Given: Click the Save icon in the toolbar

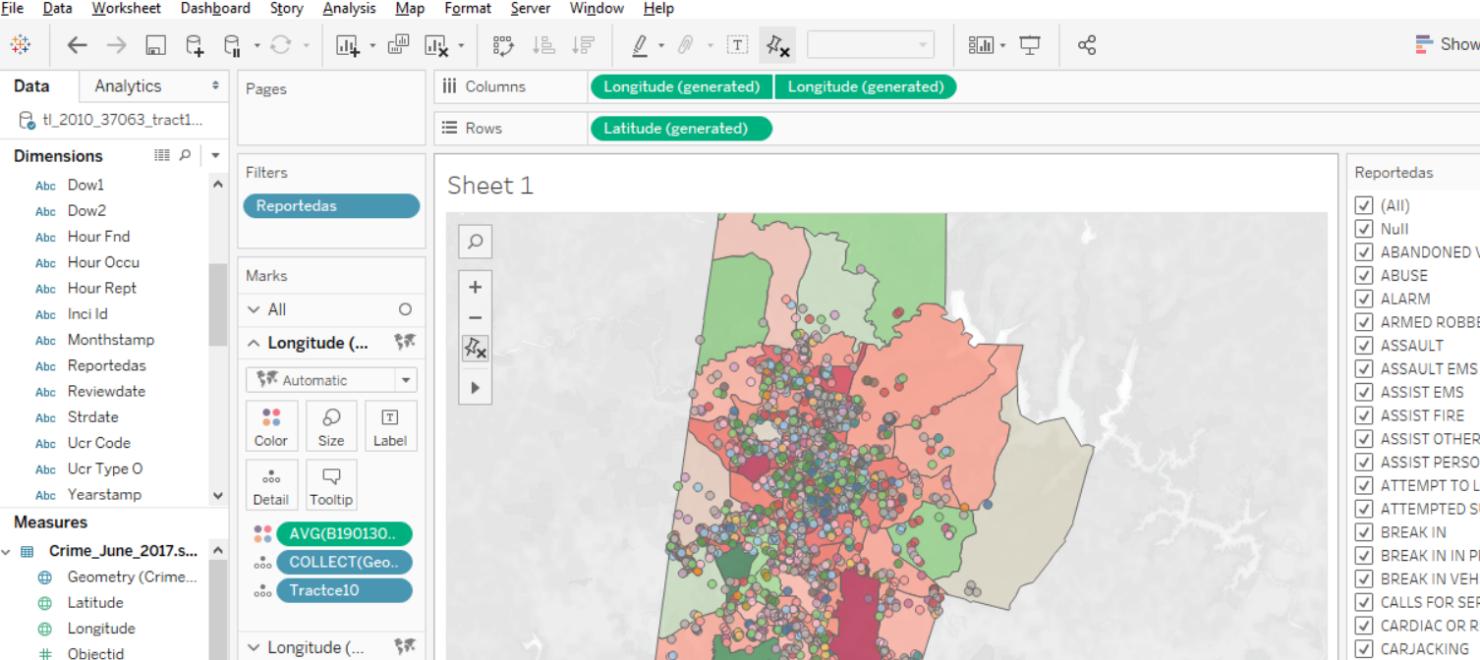Looking at the screenshot, I should pos(153,44).
